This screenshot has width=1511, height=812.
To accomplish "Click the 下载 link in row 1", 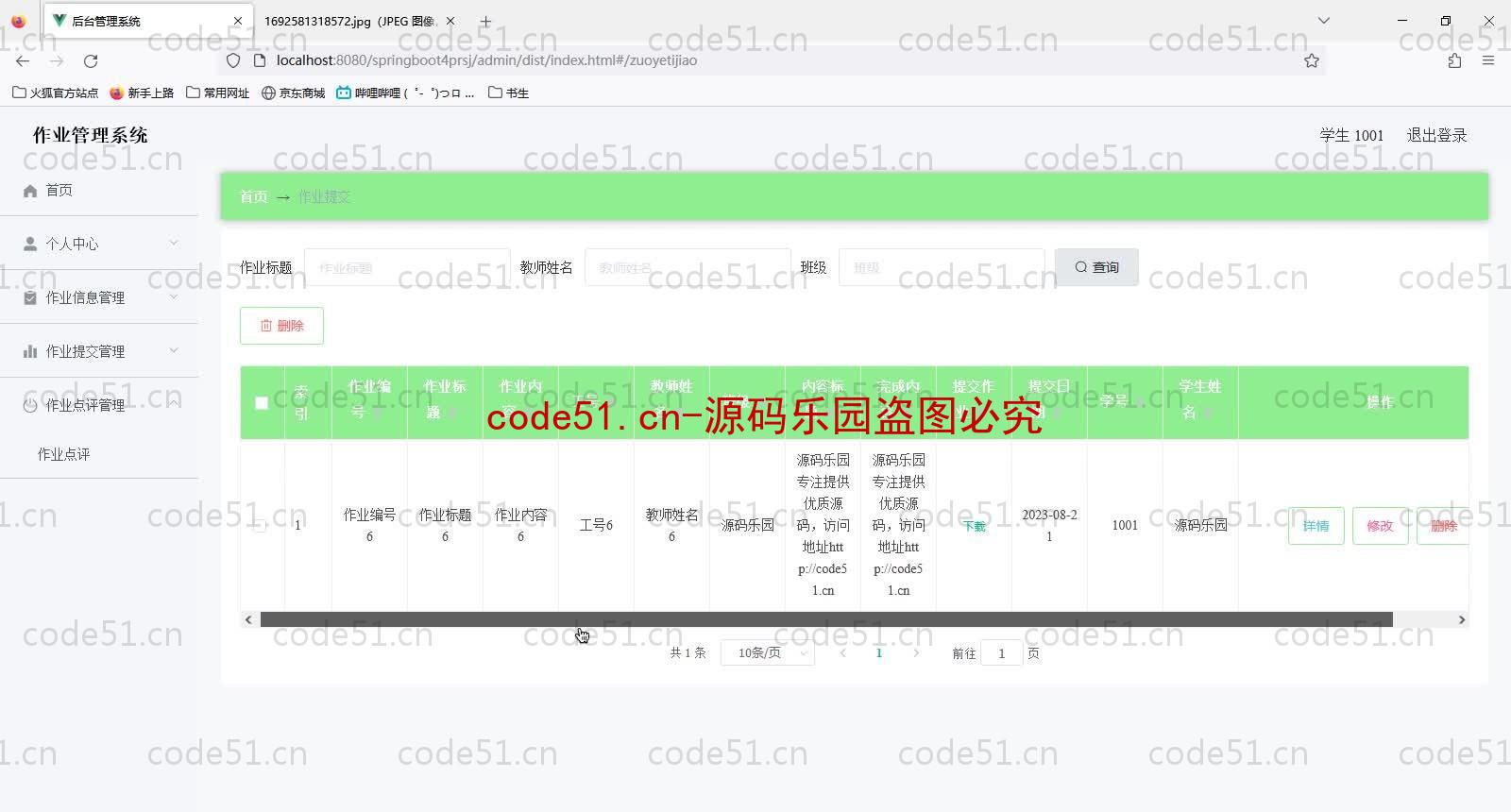I will click(x=974, y=526).
